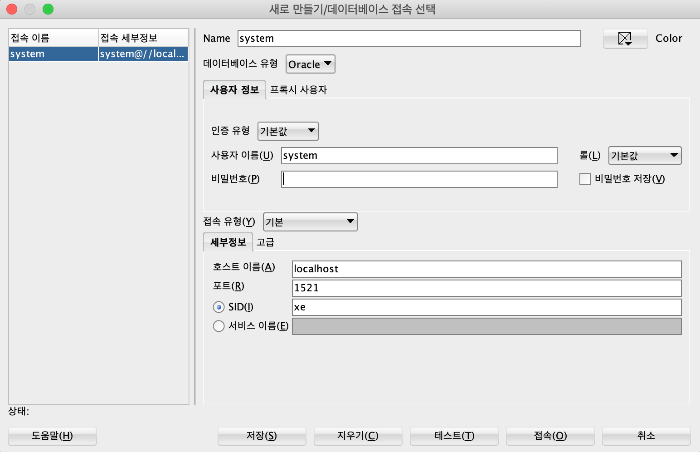
Task: Select the system connection row
Action: pos(98,54)
